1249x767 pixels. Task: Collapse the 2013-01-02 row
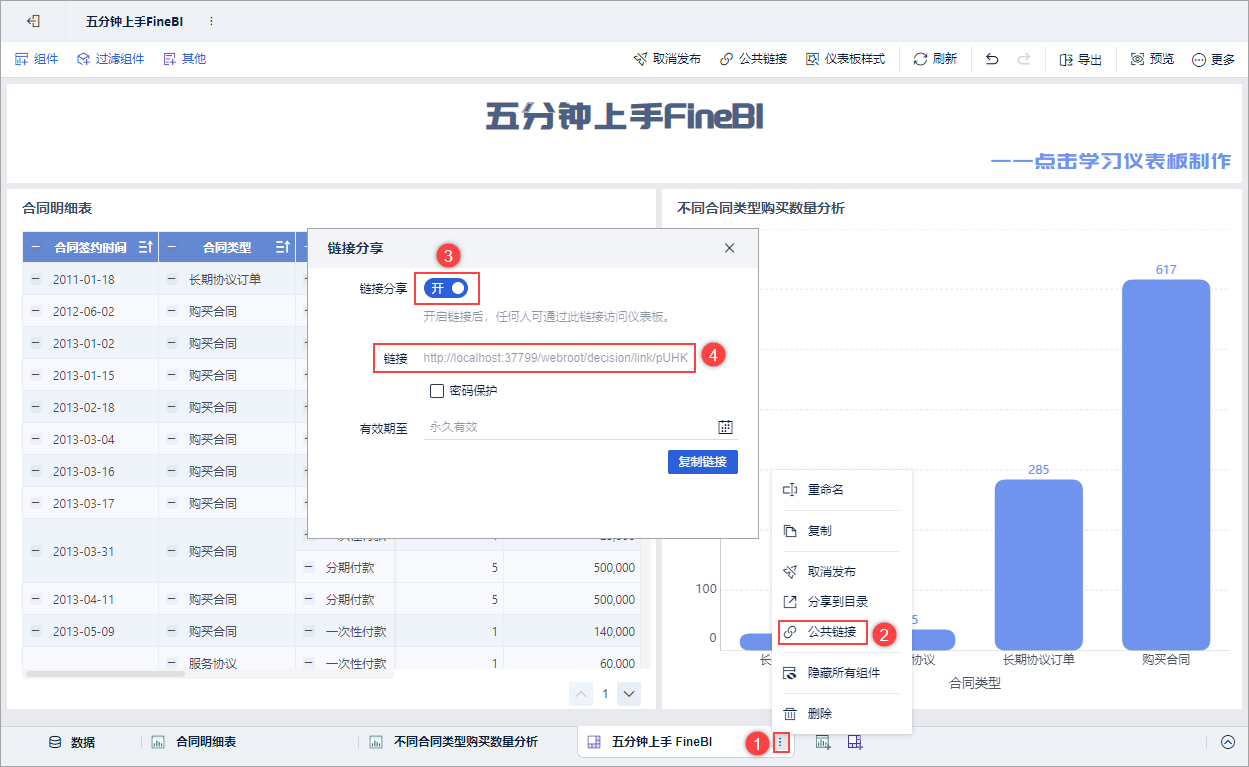coord(36,343)
